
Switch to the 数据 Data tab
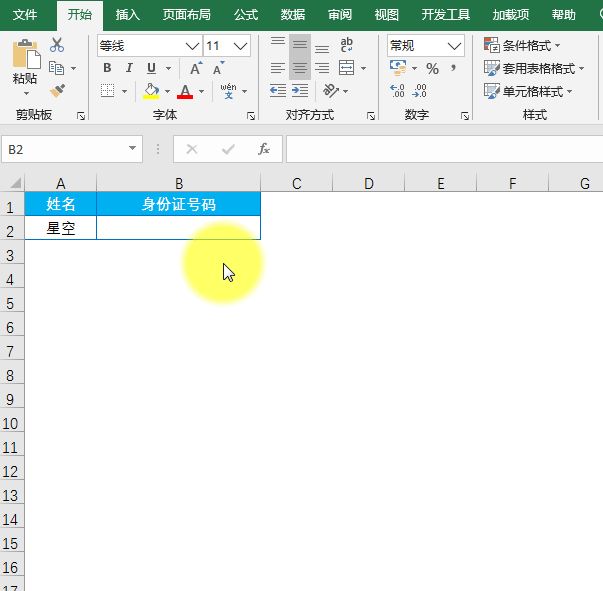(x=293, y=15)
